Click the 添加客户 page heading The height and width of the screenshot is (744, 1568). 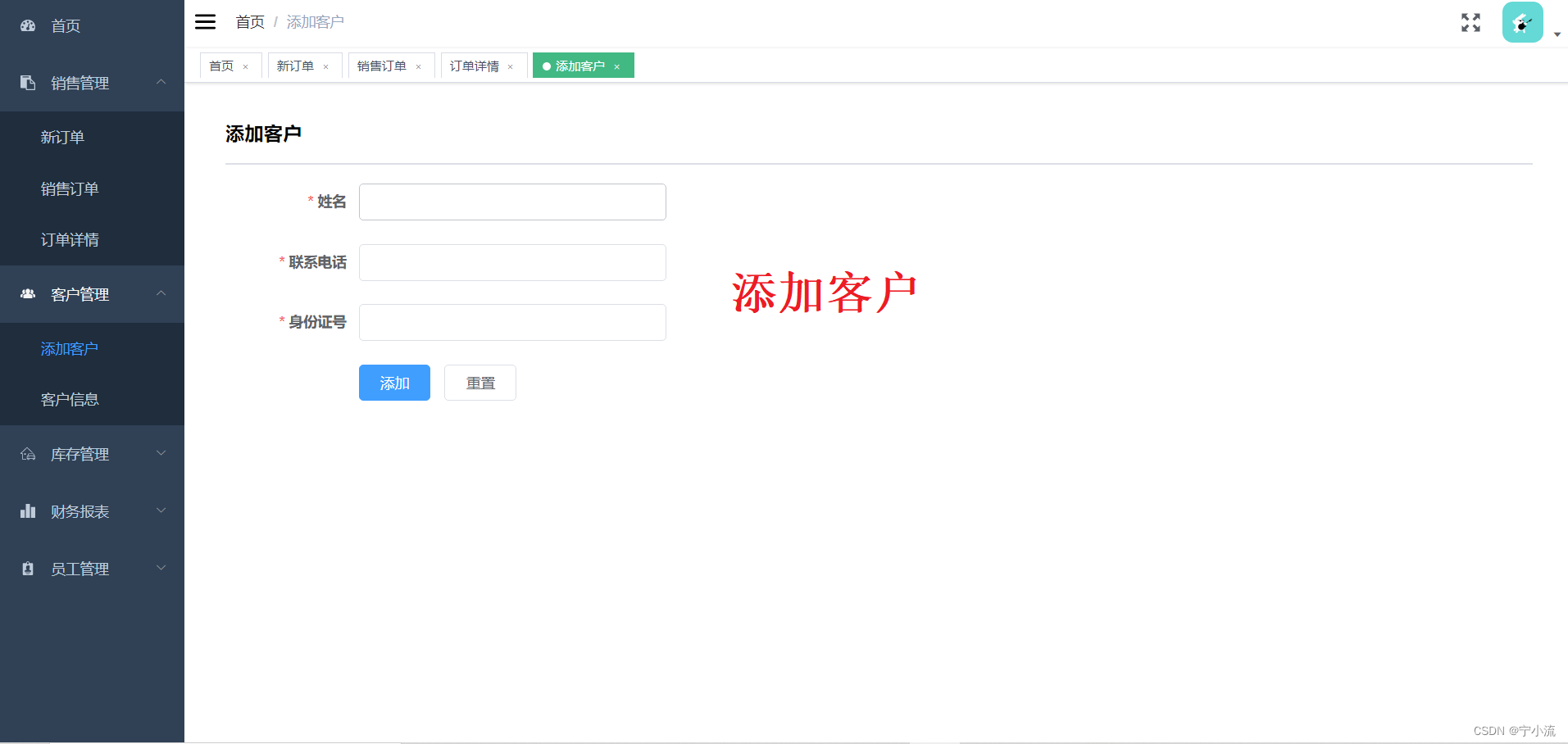tap(263, 134)
